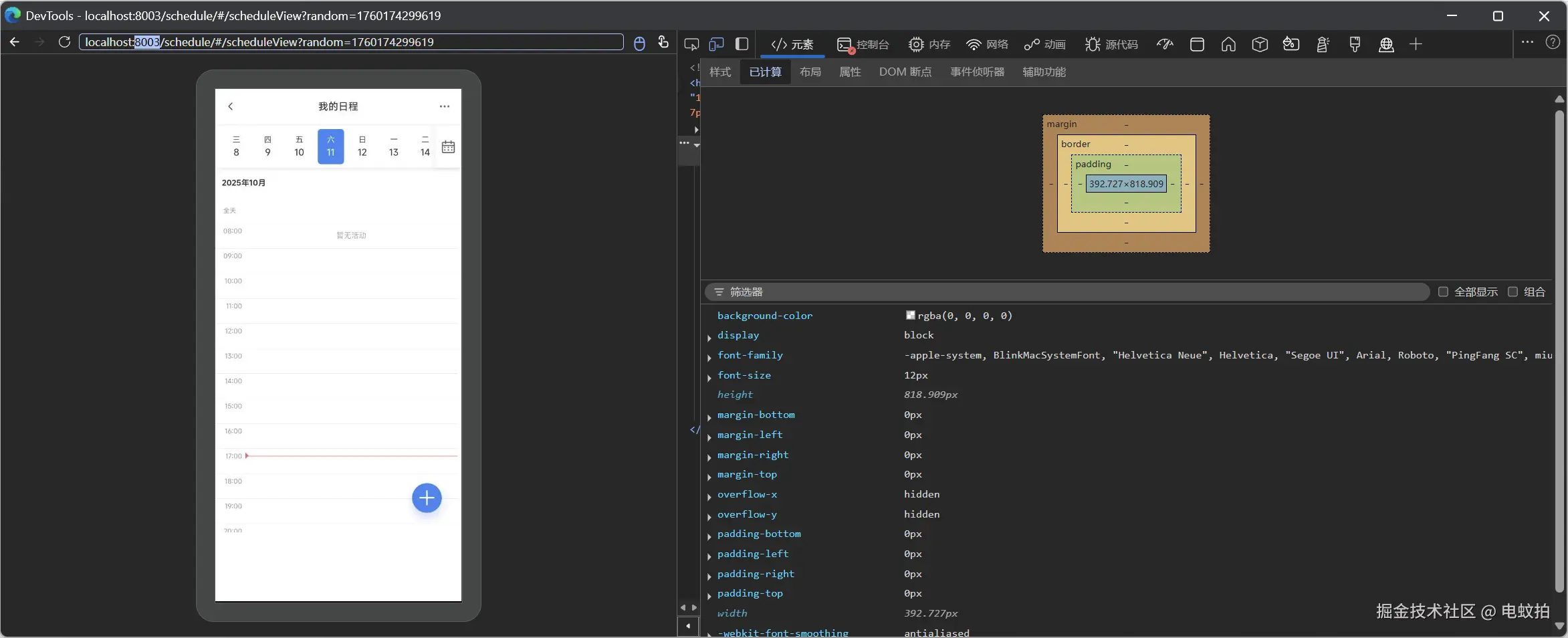
Task: Toggle device emulation icon
Action: [x=716, y=44]
